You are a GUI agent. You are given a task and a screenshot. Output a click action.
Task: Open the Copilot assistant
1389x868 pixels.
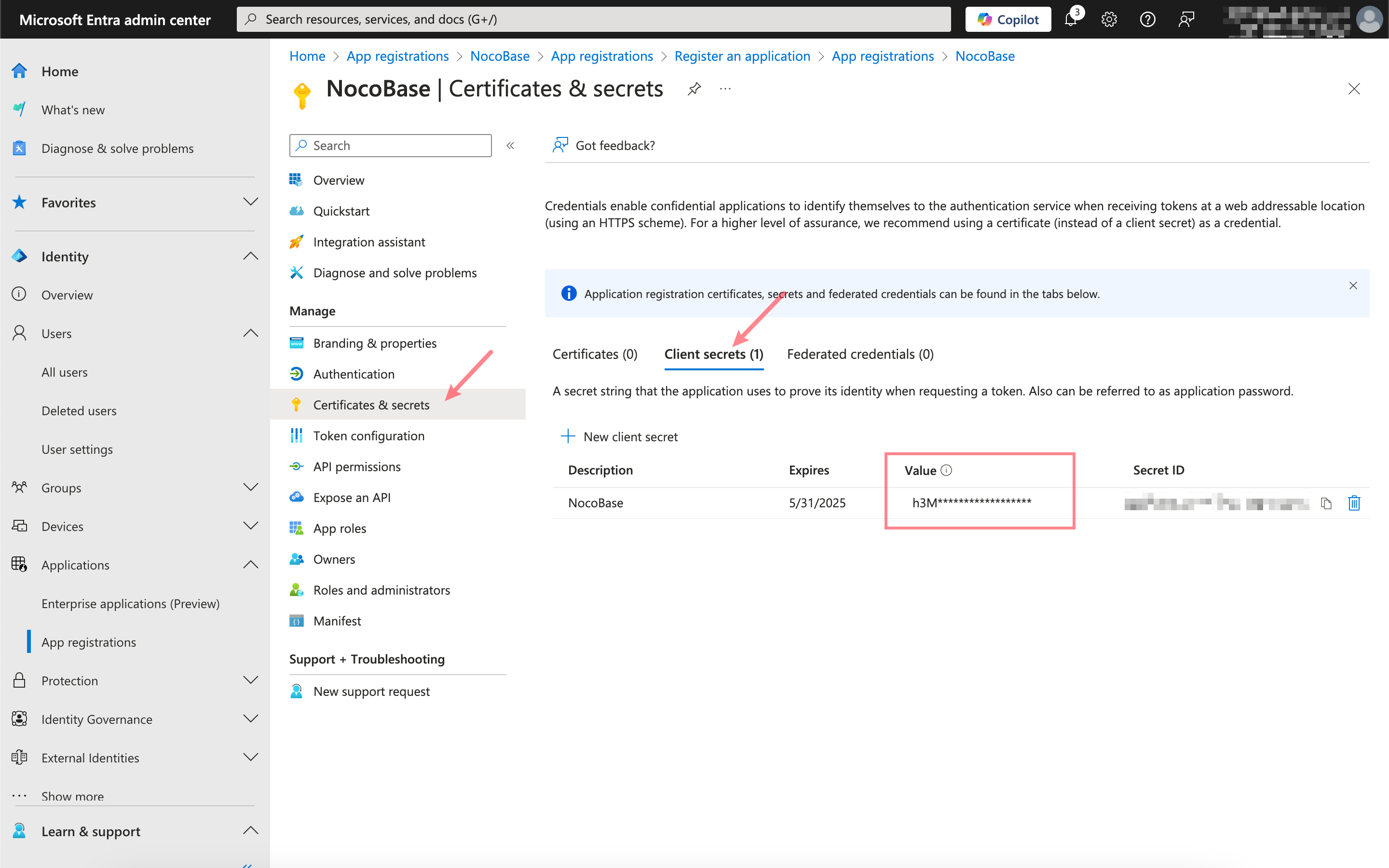pos(1008,19)
